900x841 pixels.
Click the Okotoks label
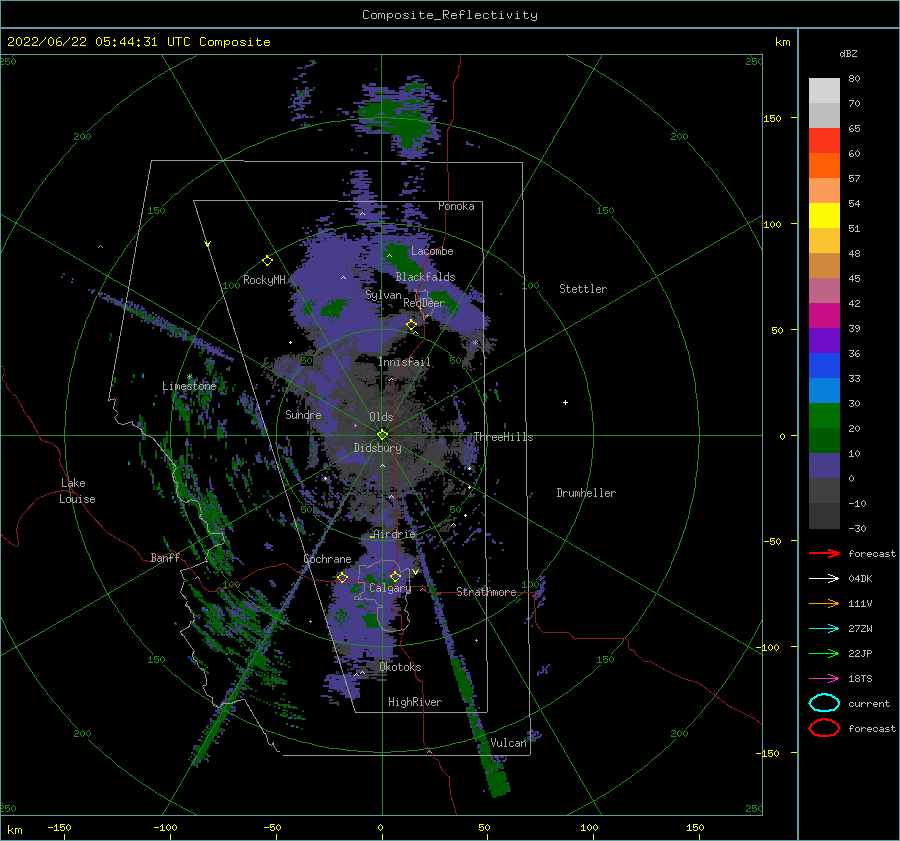tap(400, 667)
